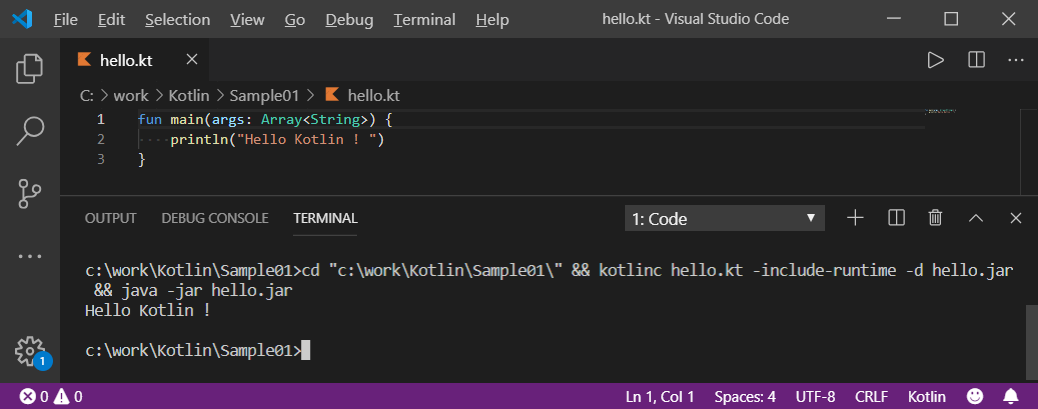Change language mode via 'Kotlin' status item
The width and height of the screenshot is (1038, 409).
[927, 397]
